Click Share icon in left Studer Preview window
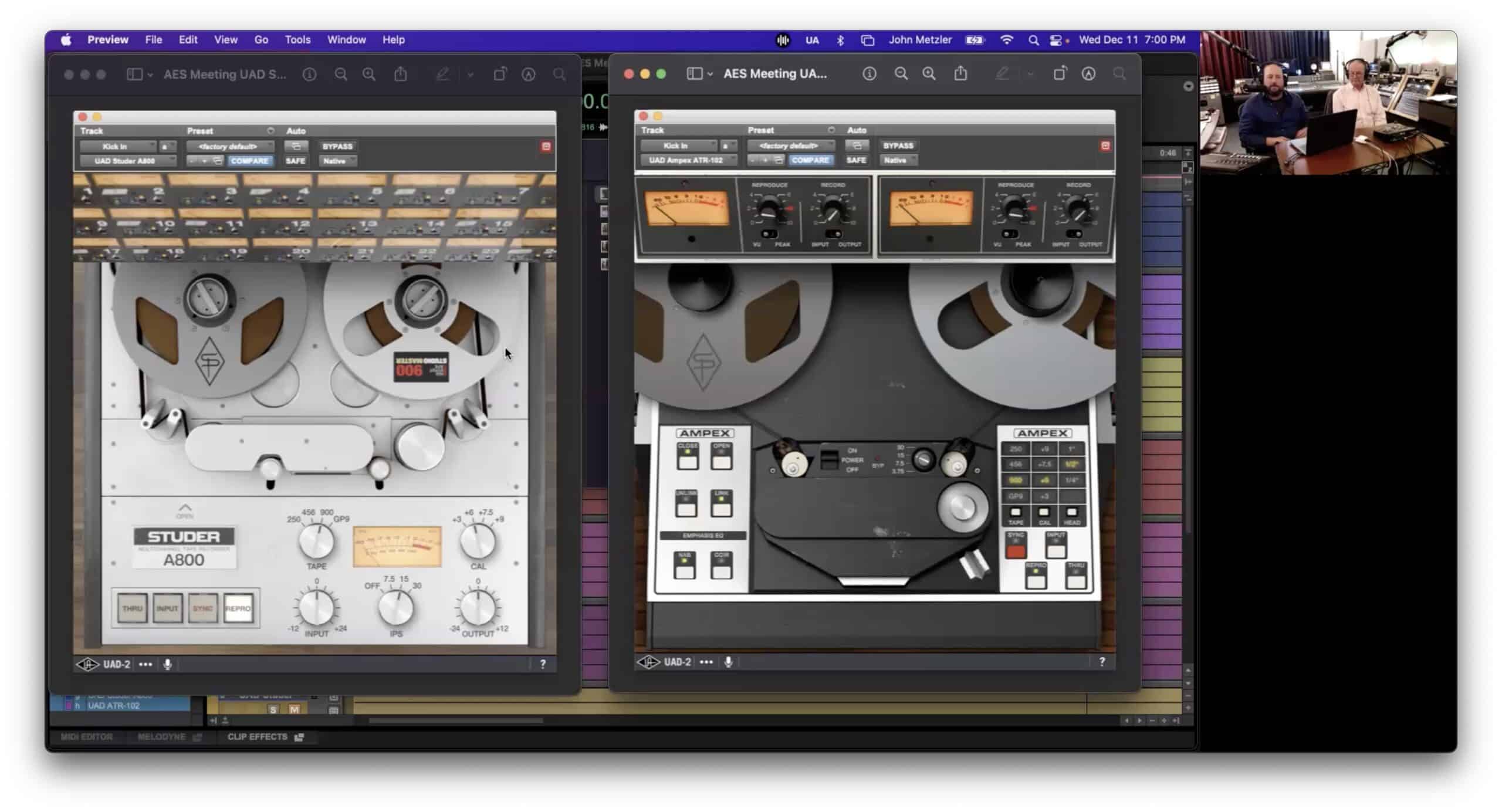 401,75
